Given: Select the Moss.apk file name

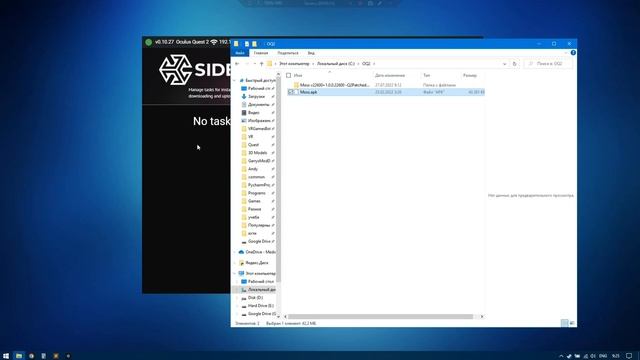Looking at the screenshot, I should 309,92.
